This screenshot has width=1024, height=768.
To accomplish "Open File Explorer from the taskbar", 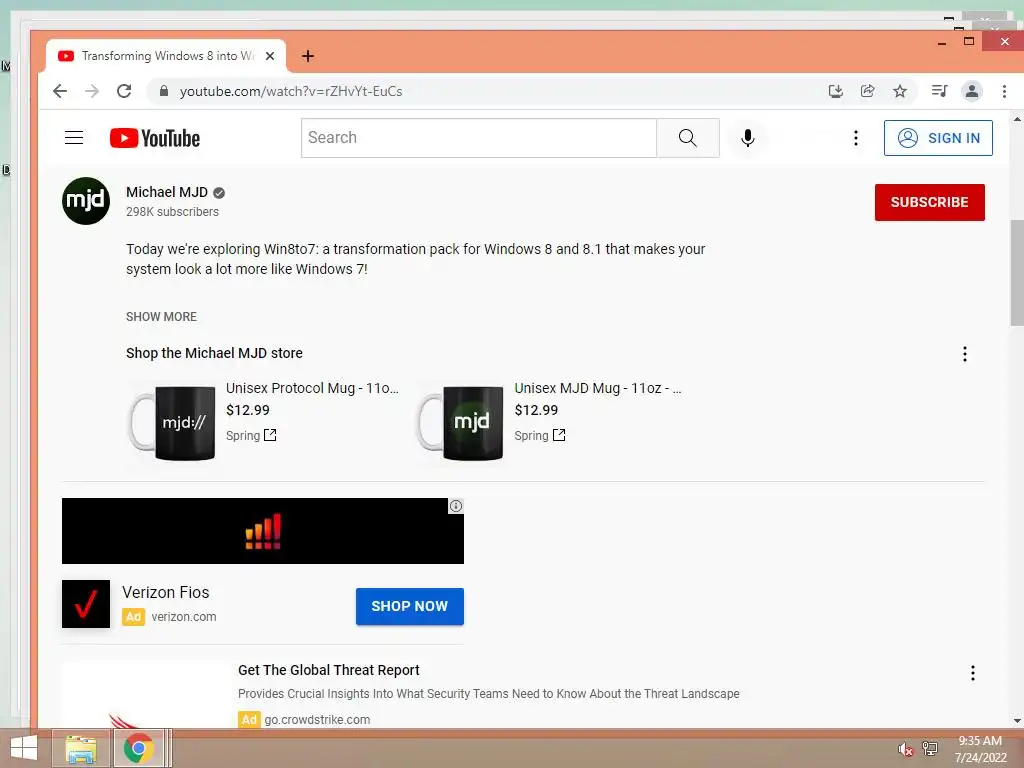I will pyautogui.click(x=81, y=748).
